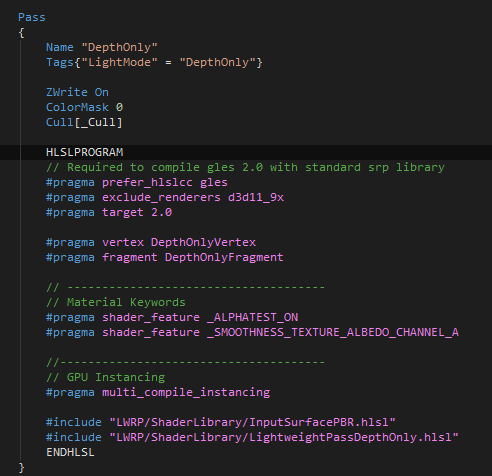Click the Tags LightMode DepthOnly line

point(154,62)
